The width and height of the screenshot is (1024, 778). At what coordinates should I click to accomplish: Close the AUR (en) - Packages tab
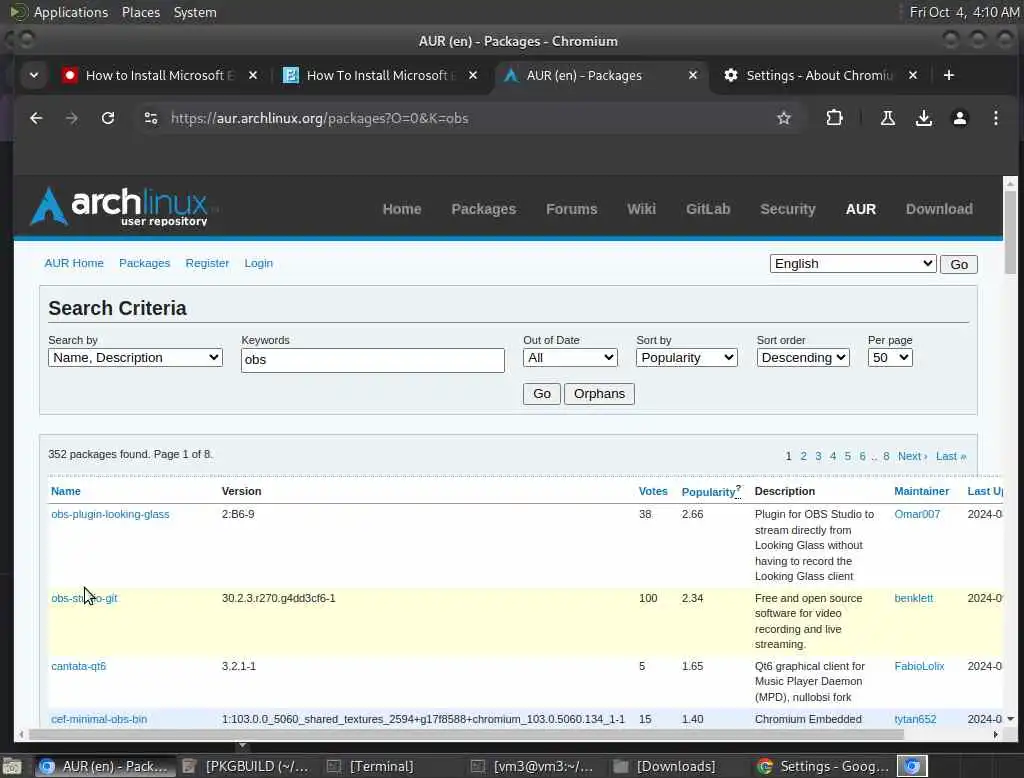pos(693,75)
